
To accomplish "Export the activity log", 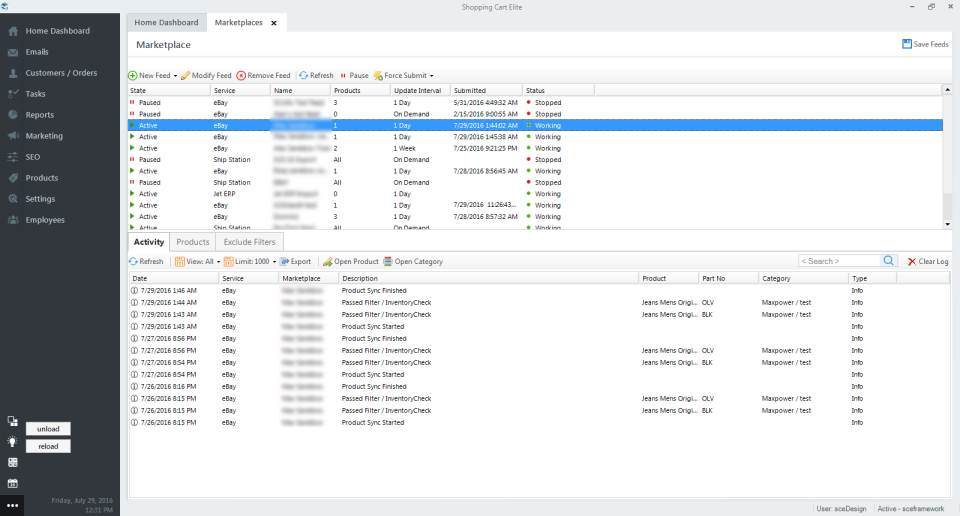I will 295,261.
